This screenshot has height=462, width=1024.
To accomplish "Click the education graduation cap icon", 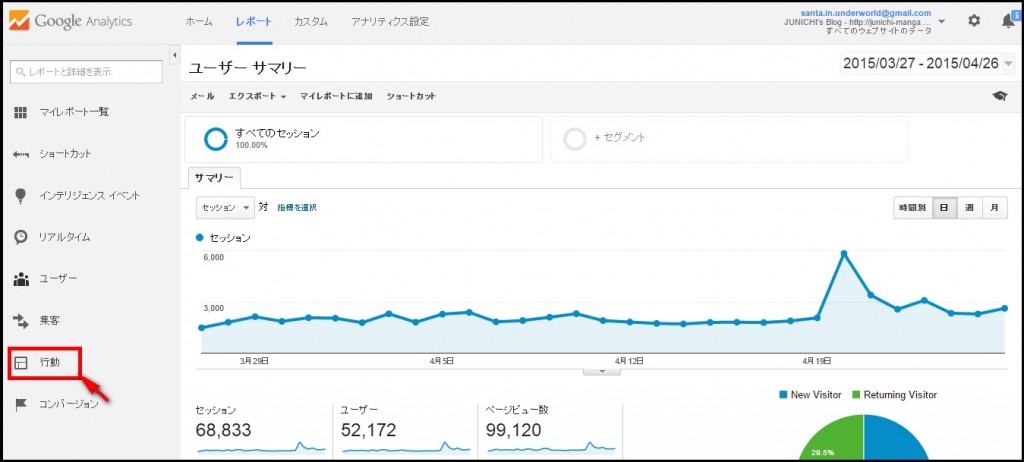I will (999, 96).
